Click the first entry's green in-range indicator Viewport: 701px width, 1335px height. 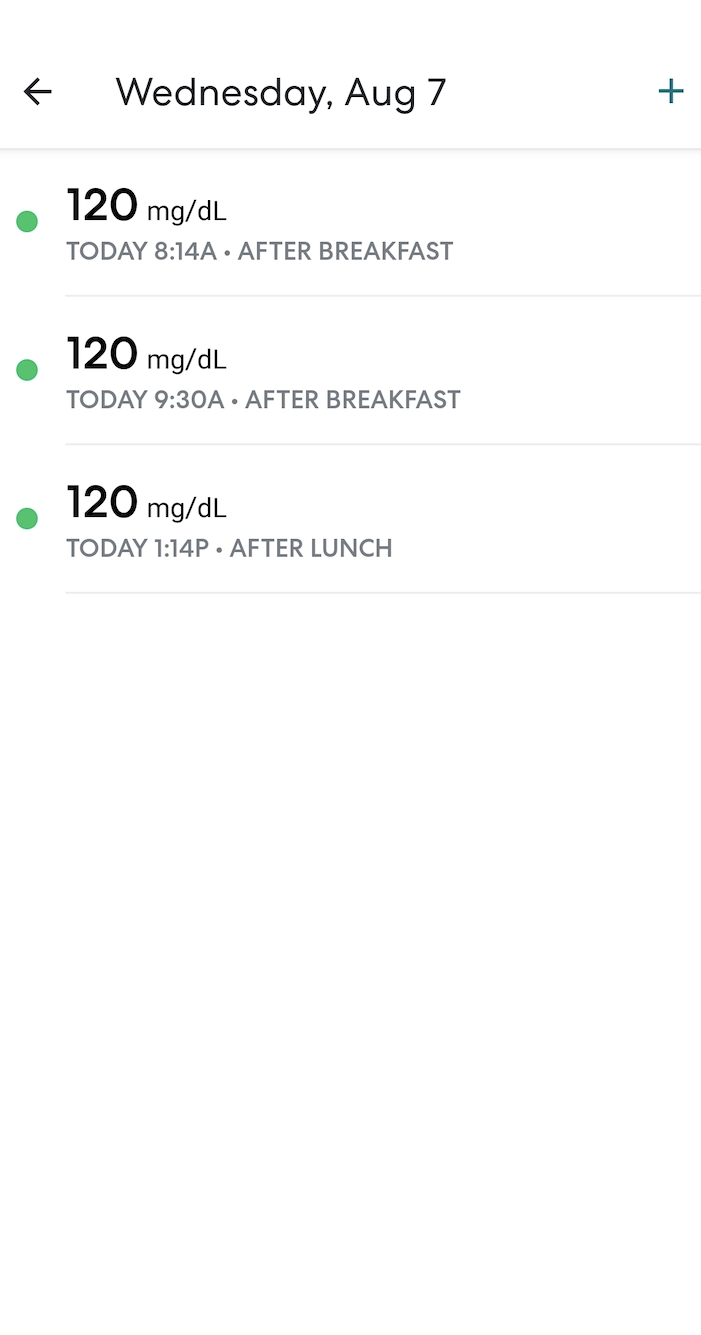click(26, 221)
